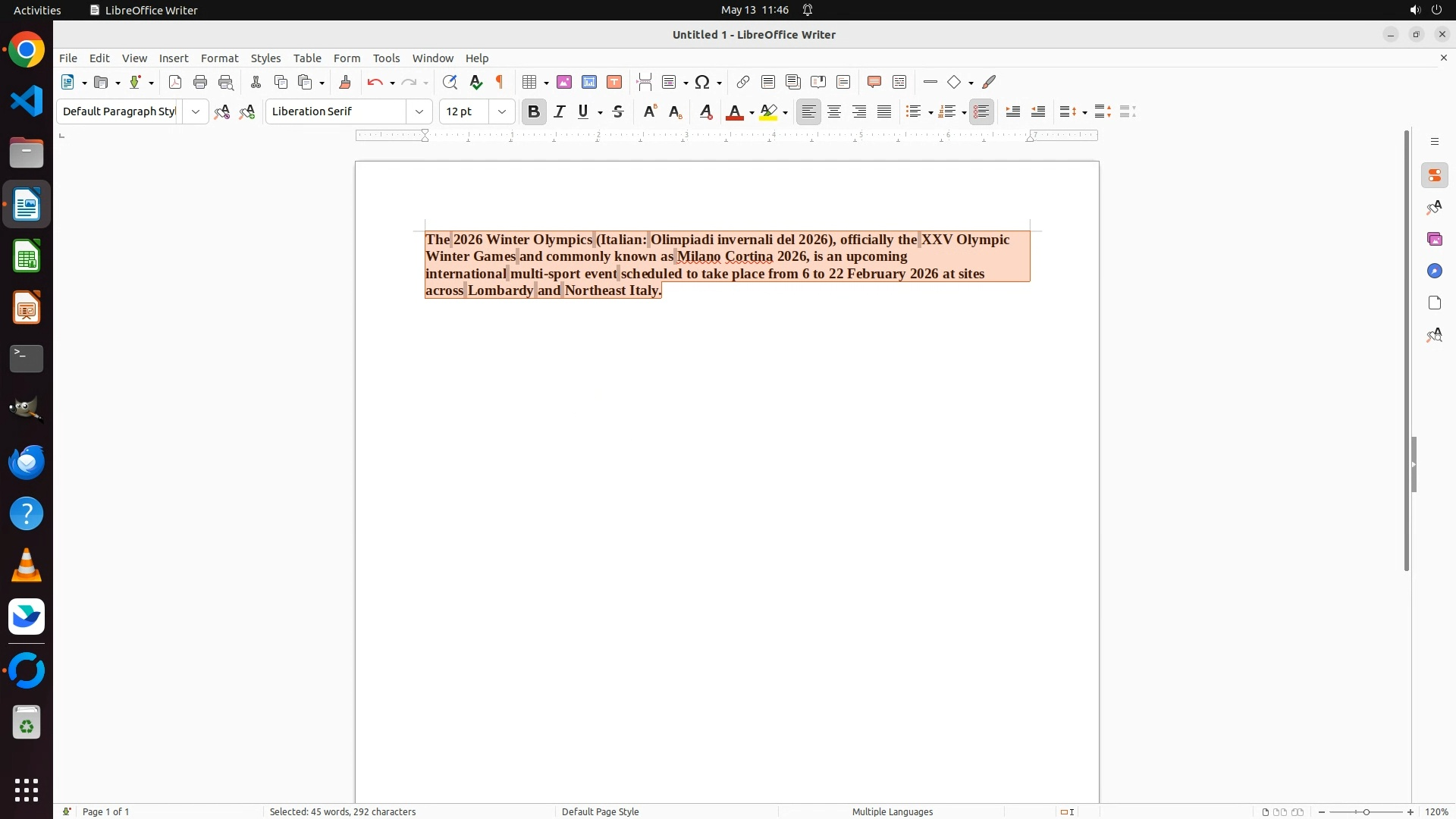Toggle Formatting Marks pilcrow
This screenshot has width=1456, height=819.
[500, 82]
